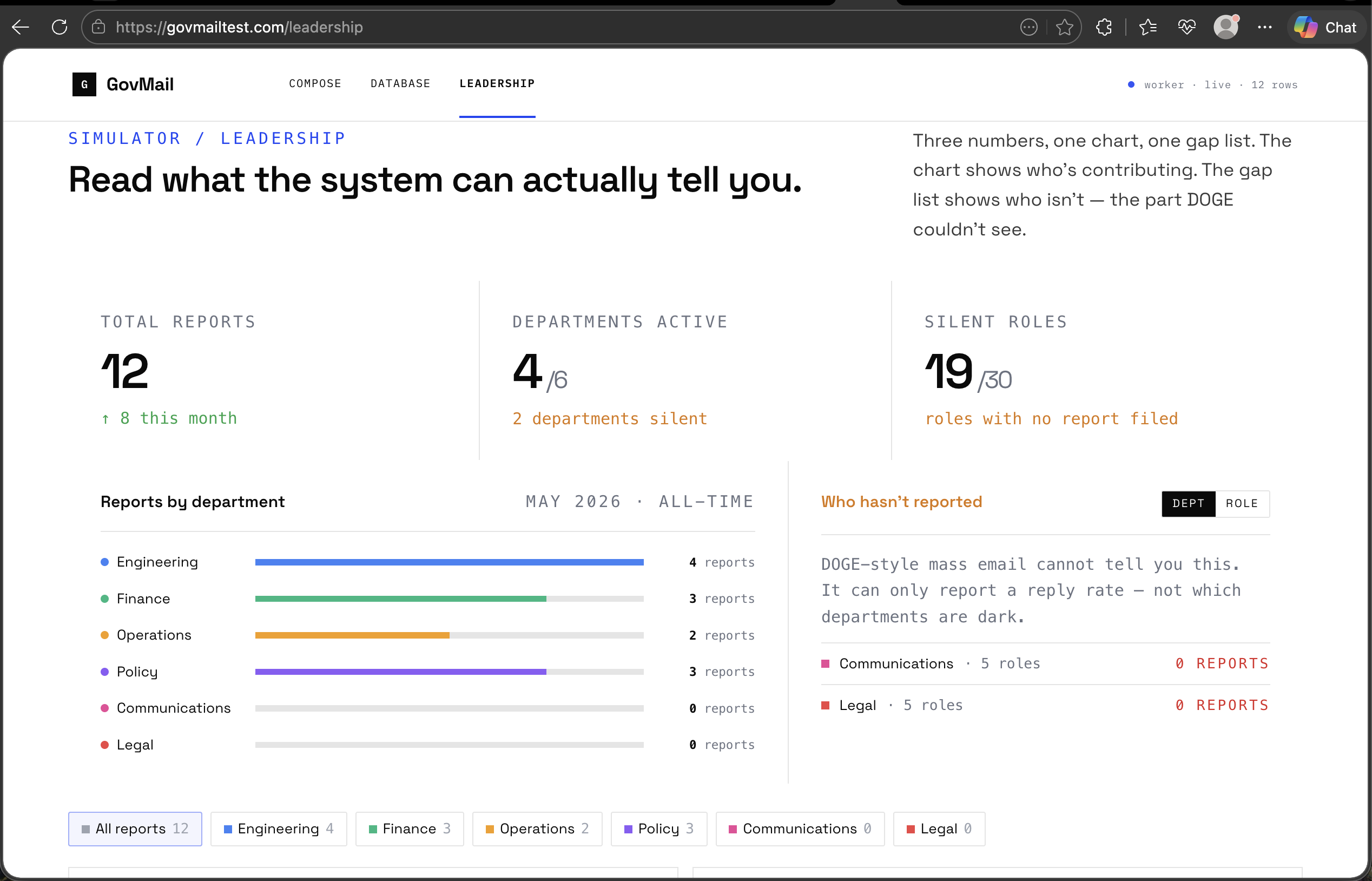
Task: Open the Compose tab
Action: coord(315,83)
